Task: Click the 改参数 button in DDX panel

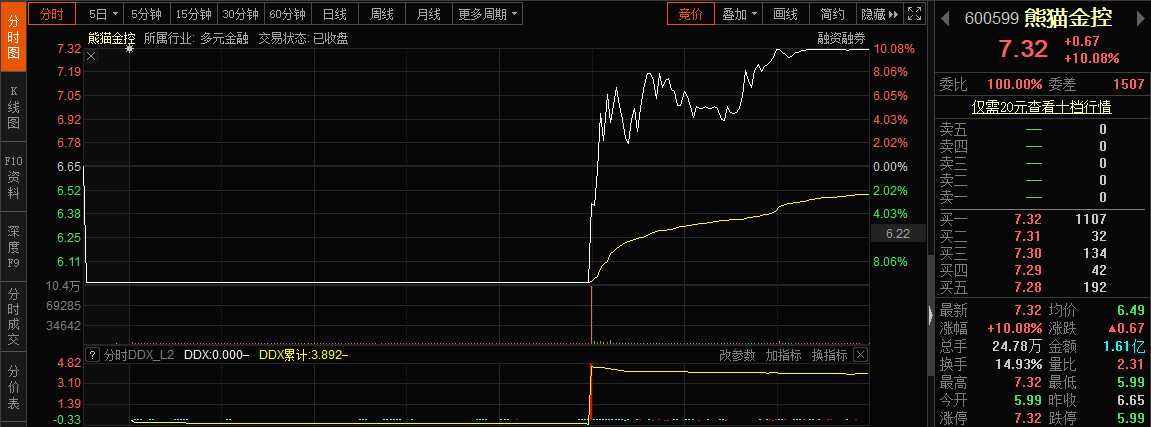Action: pos(737,355)
